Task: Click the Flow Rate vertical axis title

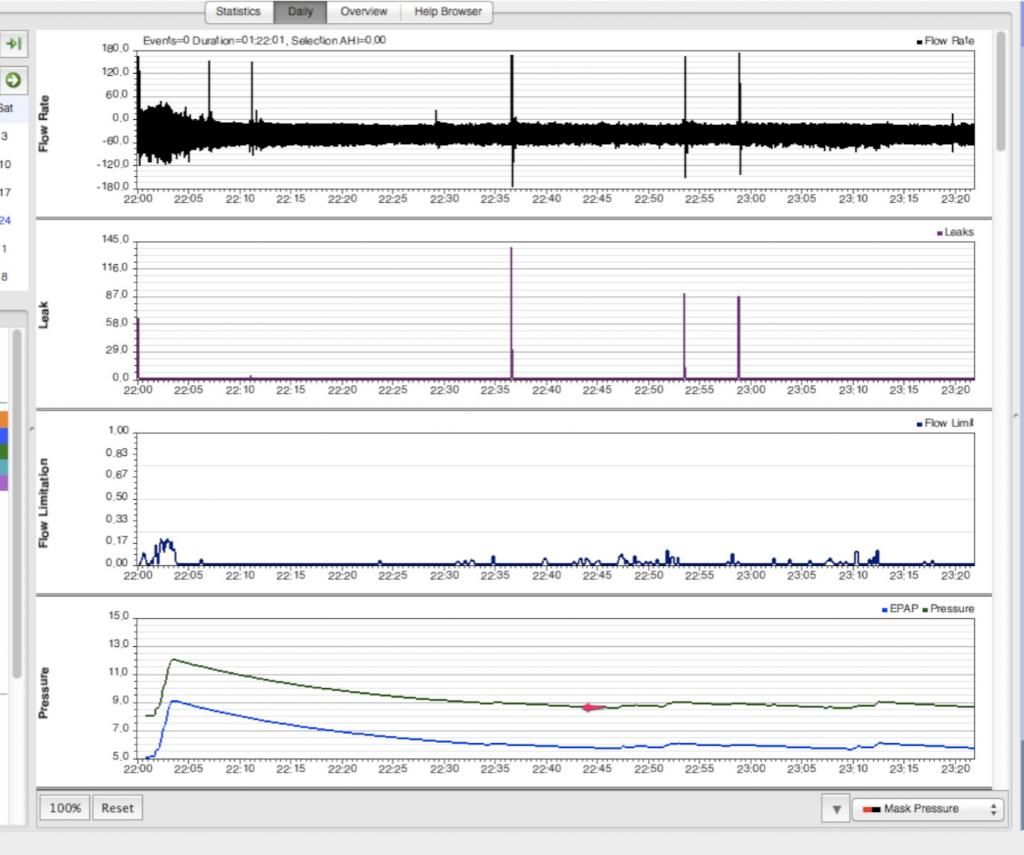Action: [44, 123]
